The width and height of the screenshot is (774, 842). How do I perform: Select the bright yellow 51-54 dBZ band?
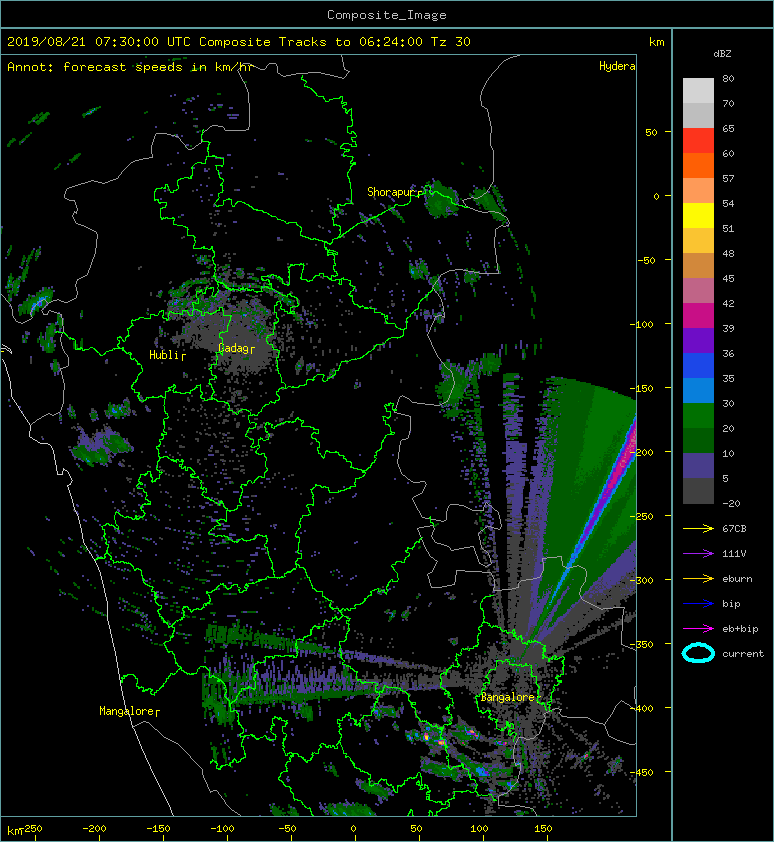click(698, 216)
